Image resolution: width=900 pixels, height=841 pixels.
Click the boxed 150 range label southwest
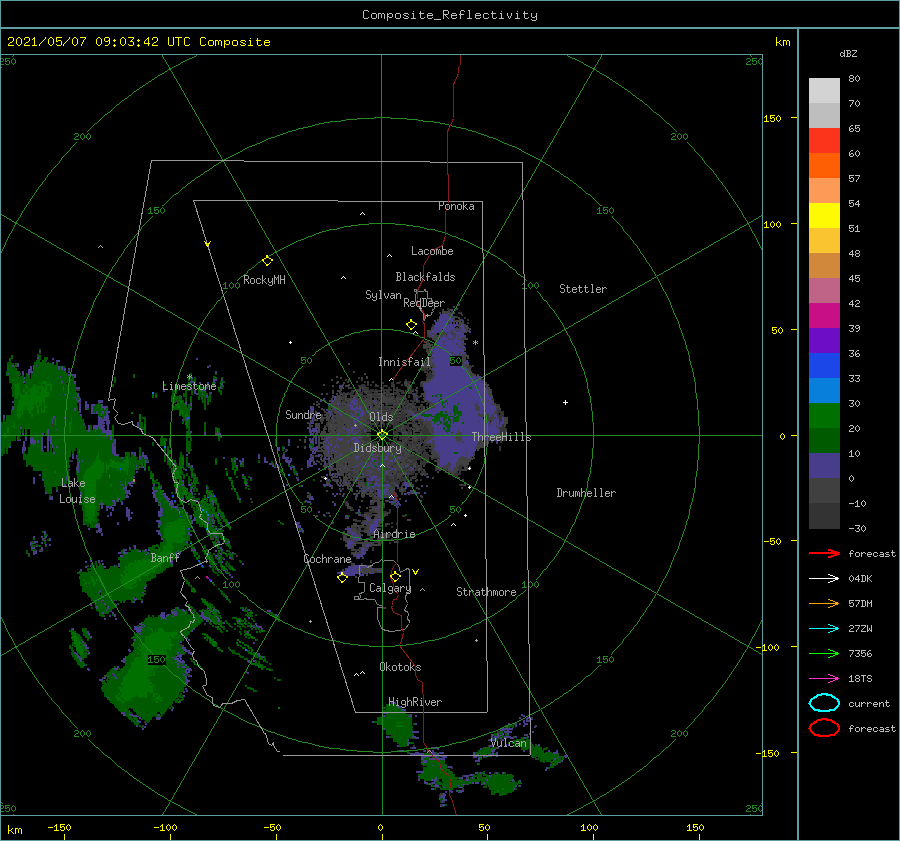point(157,660)
